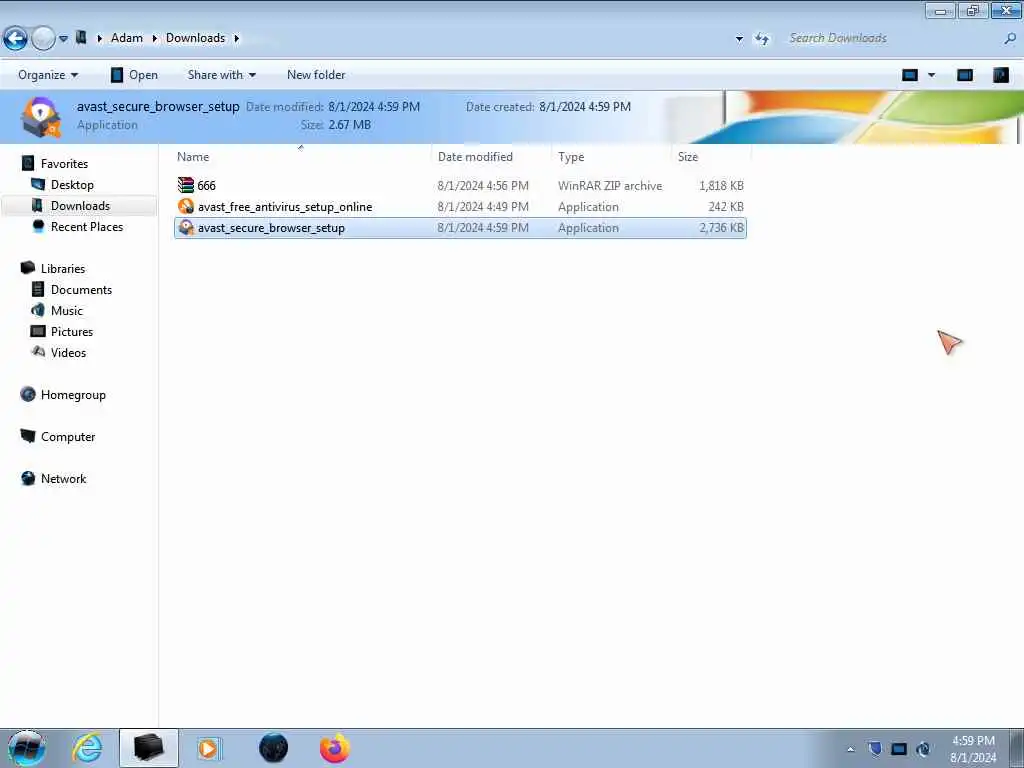
Task: Launch Internet Explorer from taskbar
Action: click(87, 748)
